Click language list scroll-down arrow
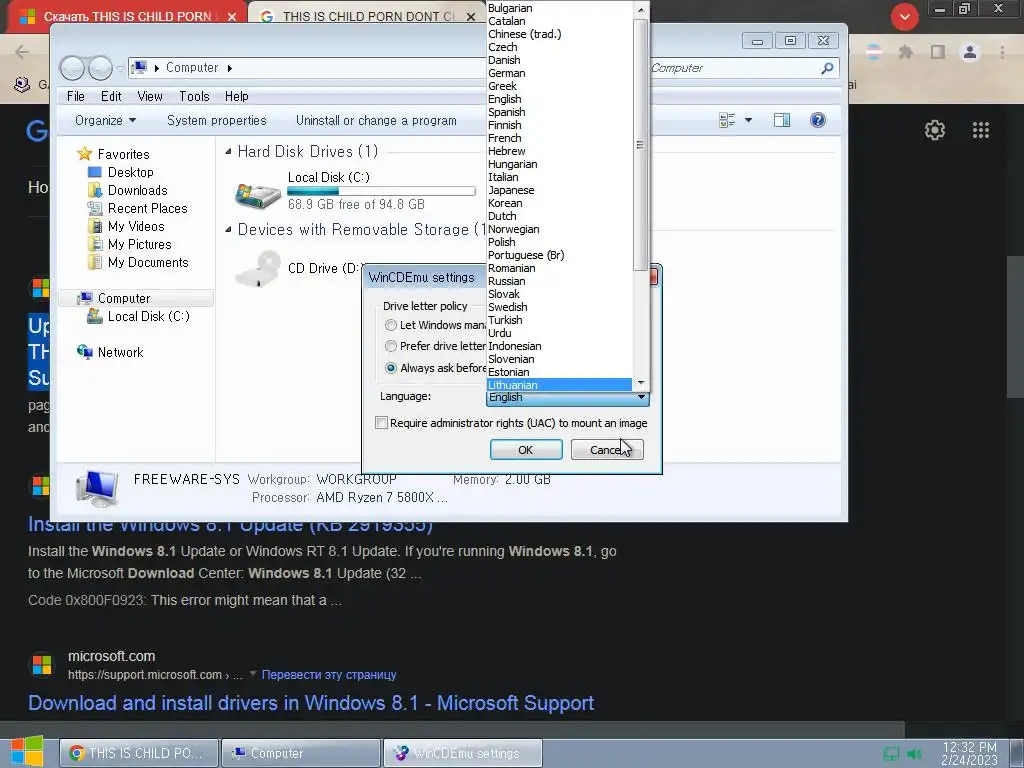 pyautogui.click(x=641, y=383)
